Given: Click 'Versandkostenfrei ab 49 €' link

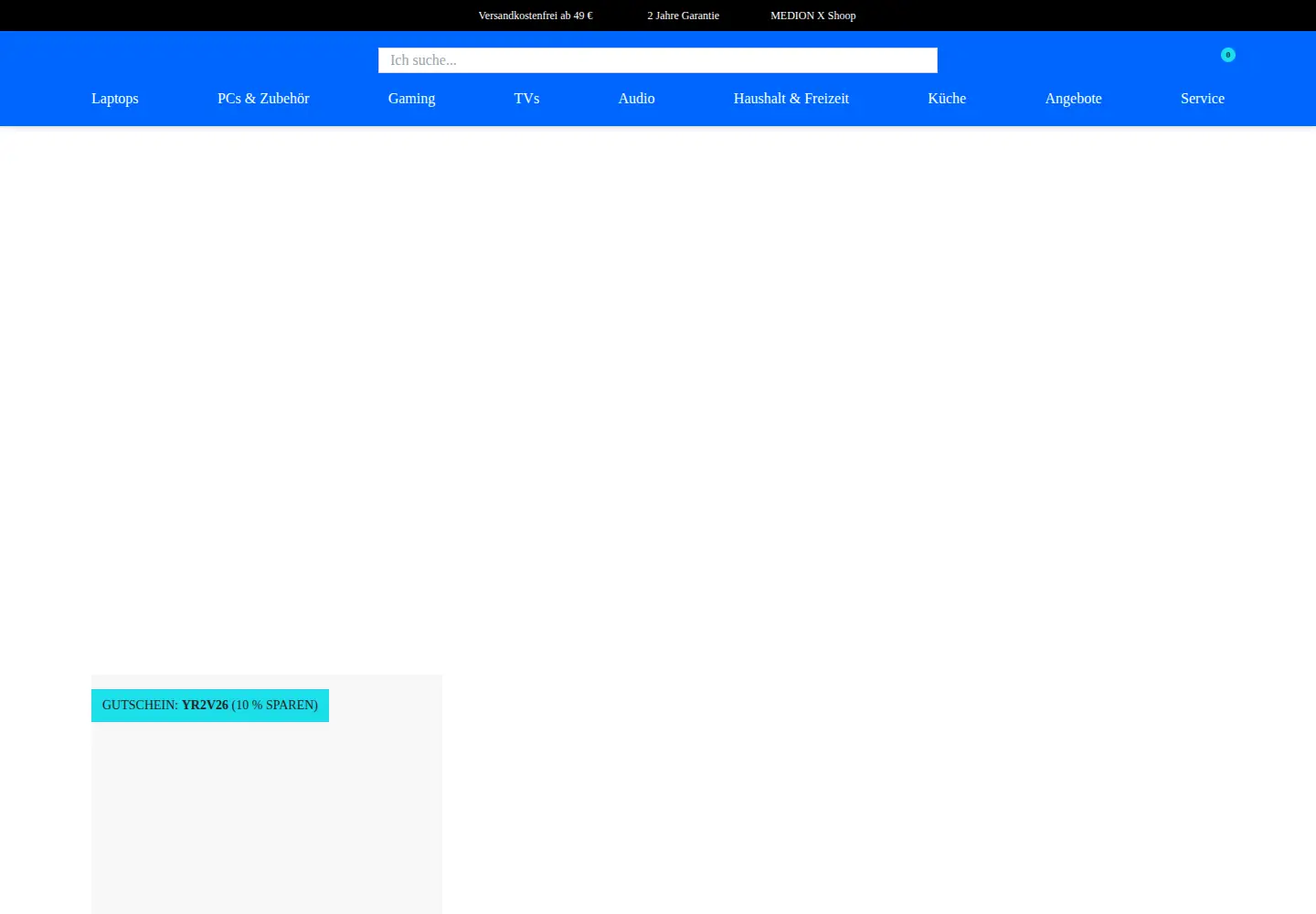Looking at the screenshot, I should [536, 16].
